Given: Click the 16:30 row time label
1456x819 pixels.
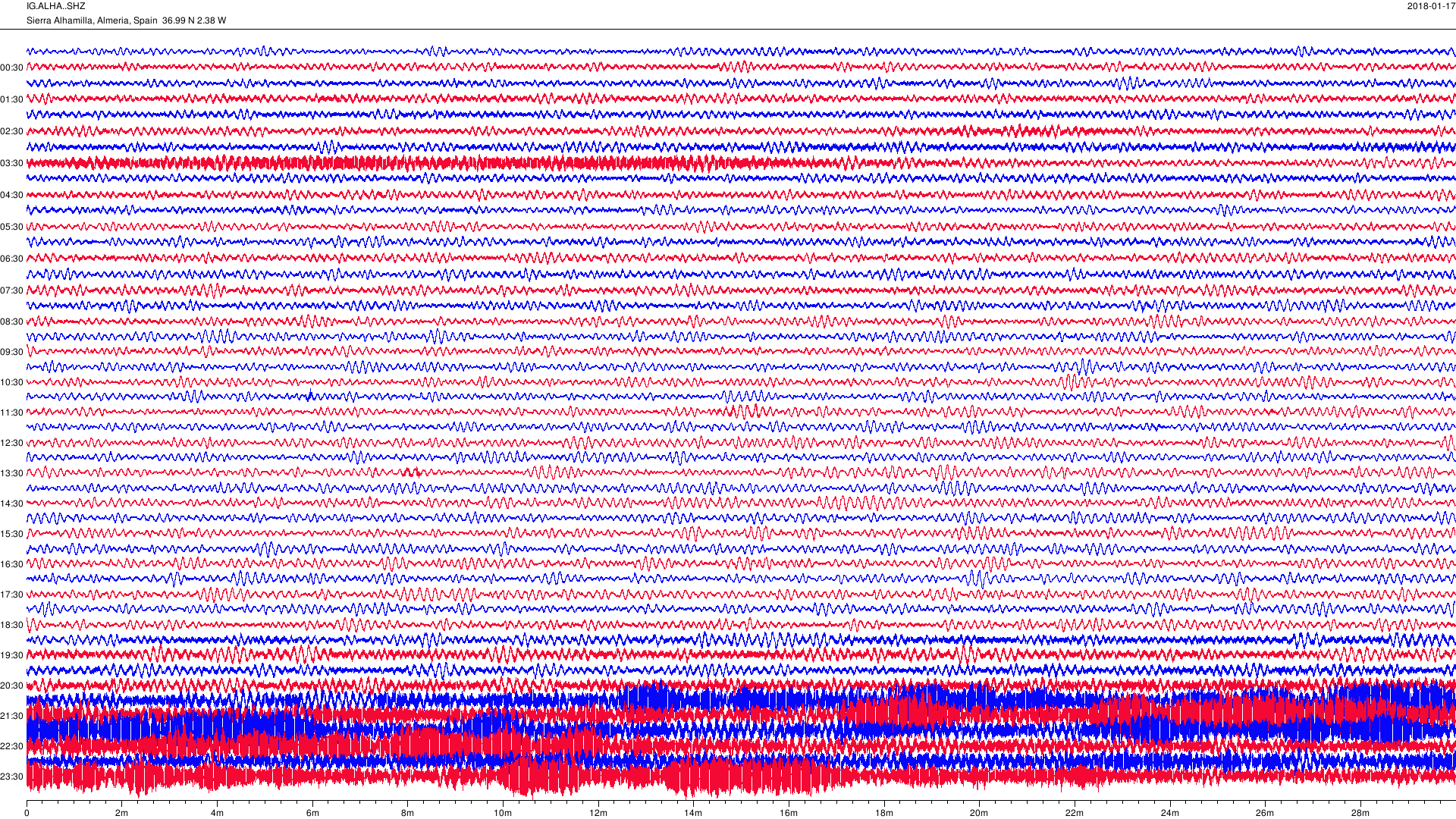Looking at the screenshot, I should [11, 564].
